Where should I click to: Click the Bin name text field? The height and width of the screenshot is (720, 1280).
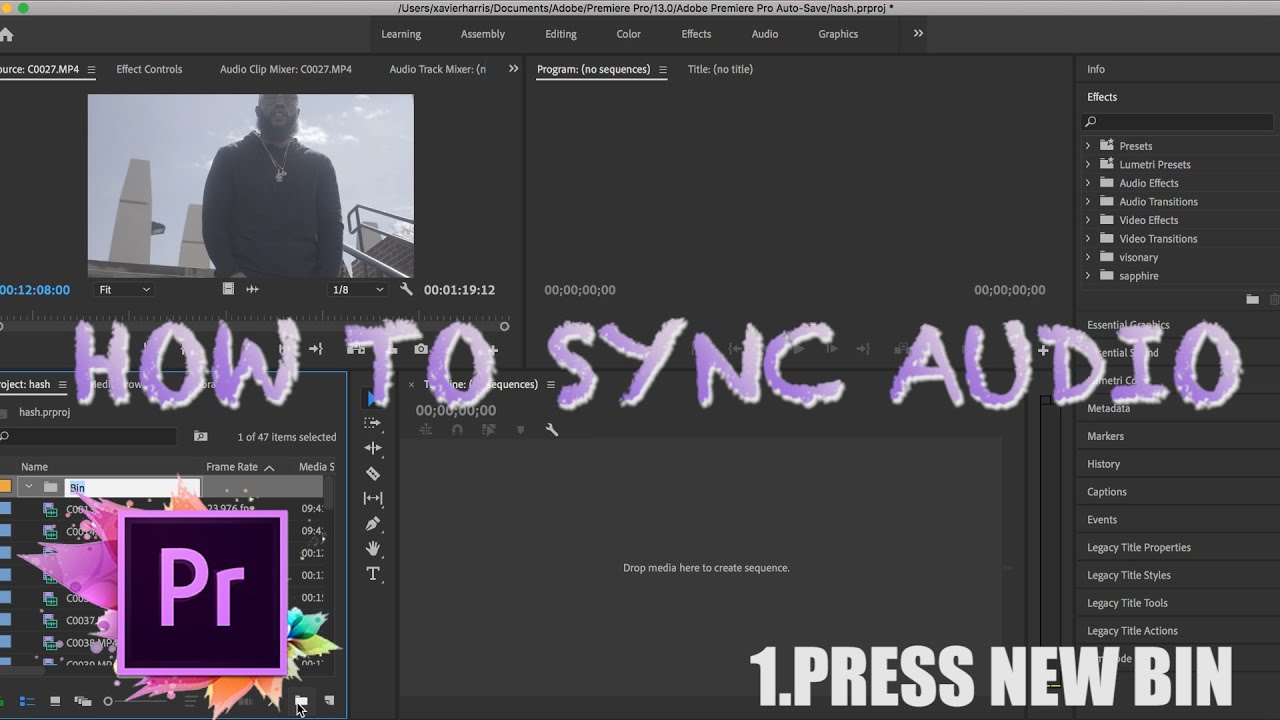[x=133, y=488]
